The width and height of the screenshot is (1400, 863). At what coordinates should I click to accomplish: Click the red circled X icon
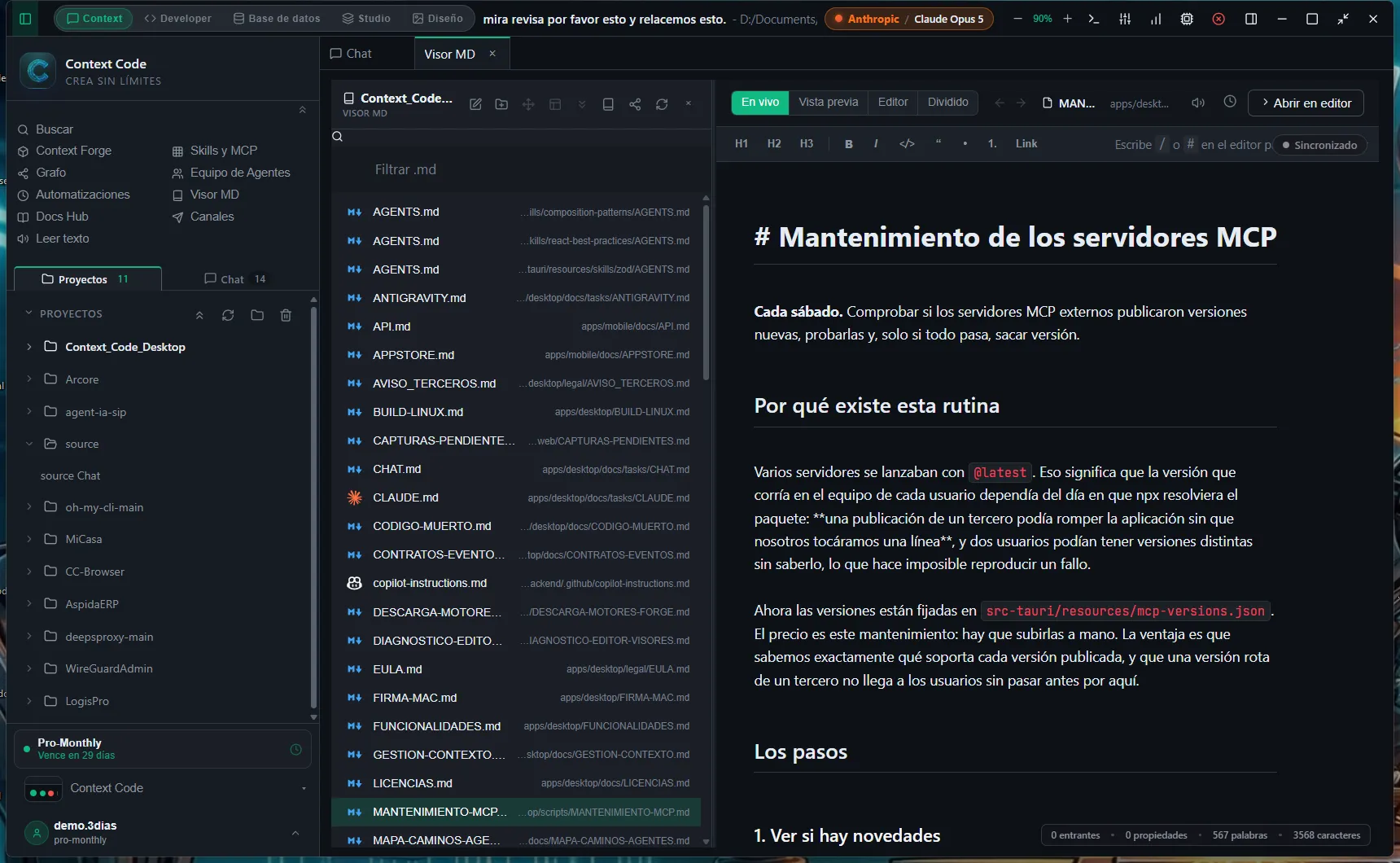(1218, 19)
